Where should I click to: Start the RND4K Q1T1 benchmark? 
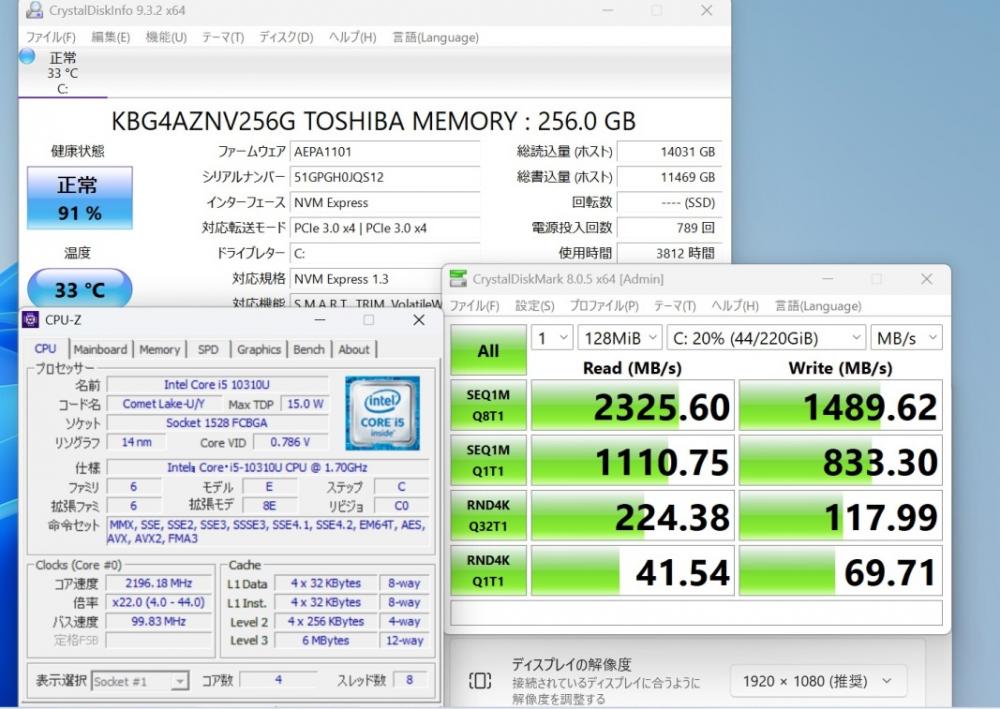[489, 571]
